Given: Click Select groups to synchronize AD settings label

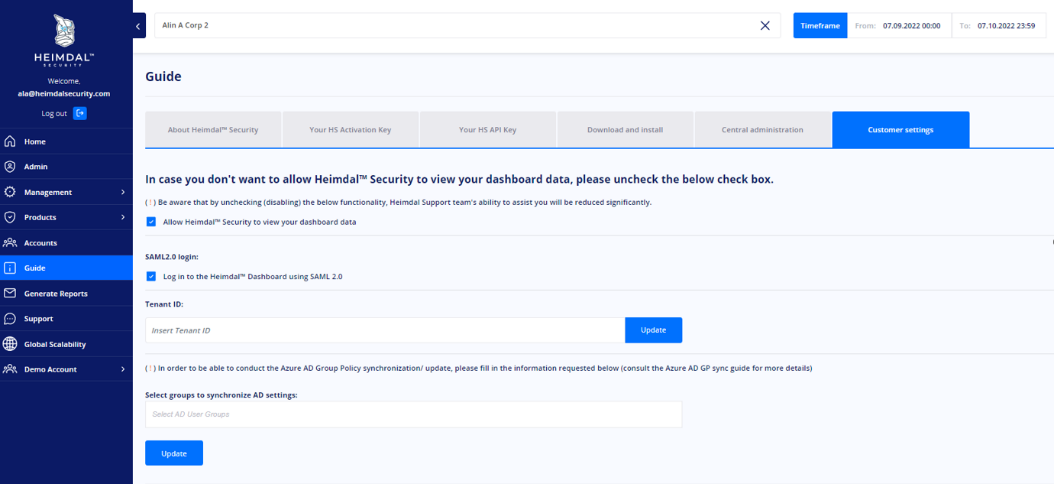Looking at the screenshot, I should coord(221,395).
